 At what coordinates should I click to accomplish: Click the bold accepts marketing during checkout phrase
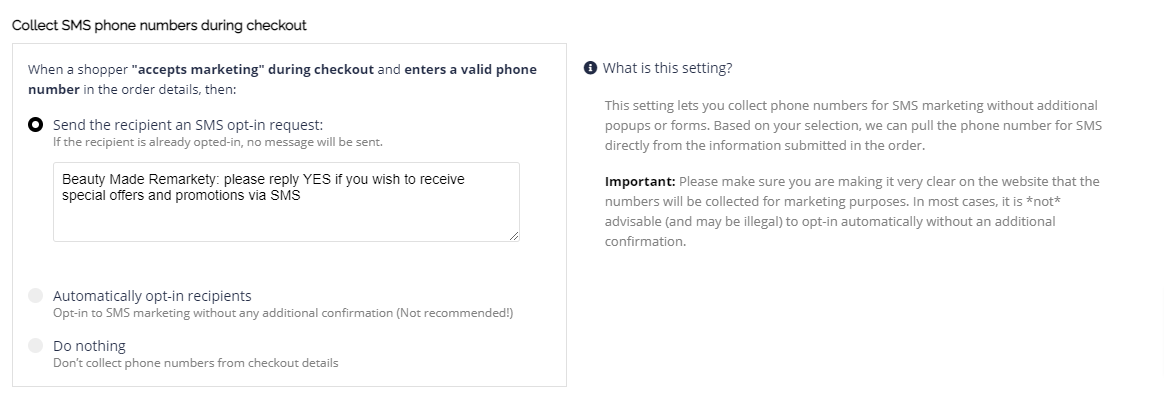point(252,69)
